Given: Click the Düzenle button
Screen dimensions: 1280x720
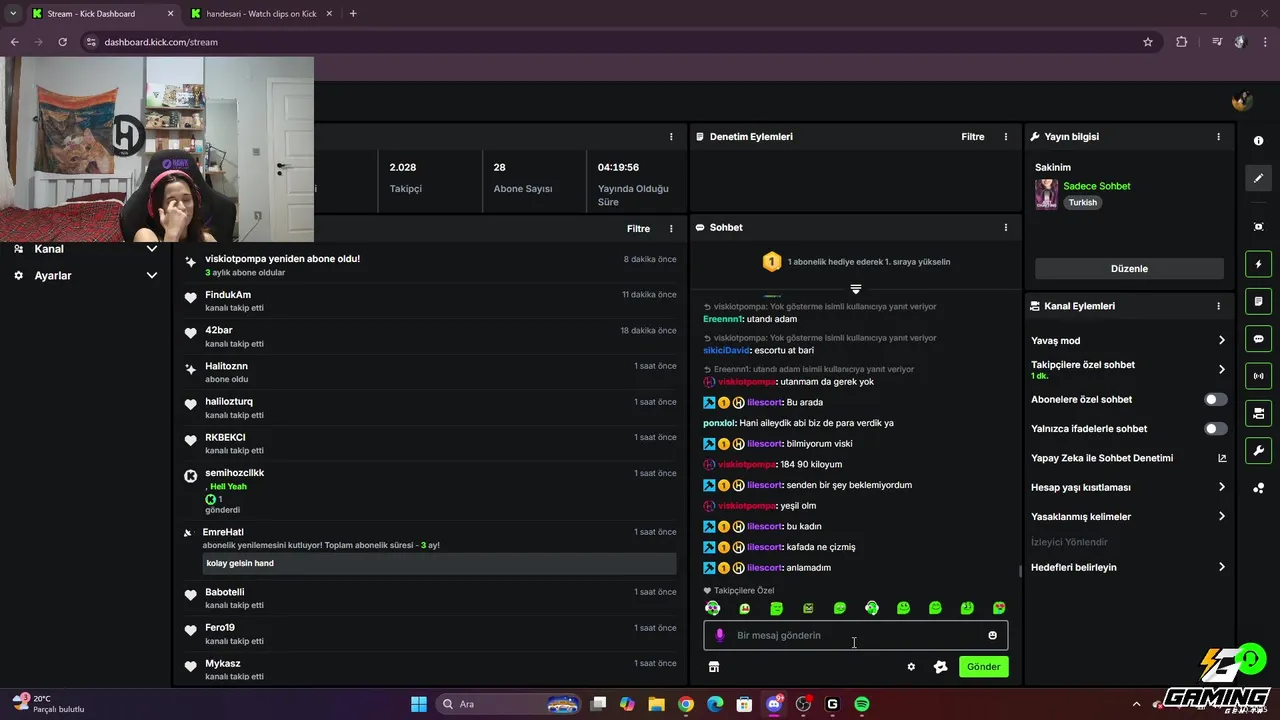Looking at the screenshot, I should tap(1129, 269).
